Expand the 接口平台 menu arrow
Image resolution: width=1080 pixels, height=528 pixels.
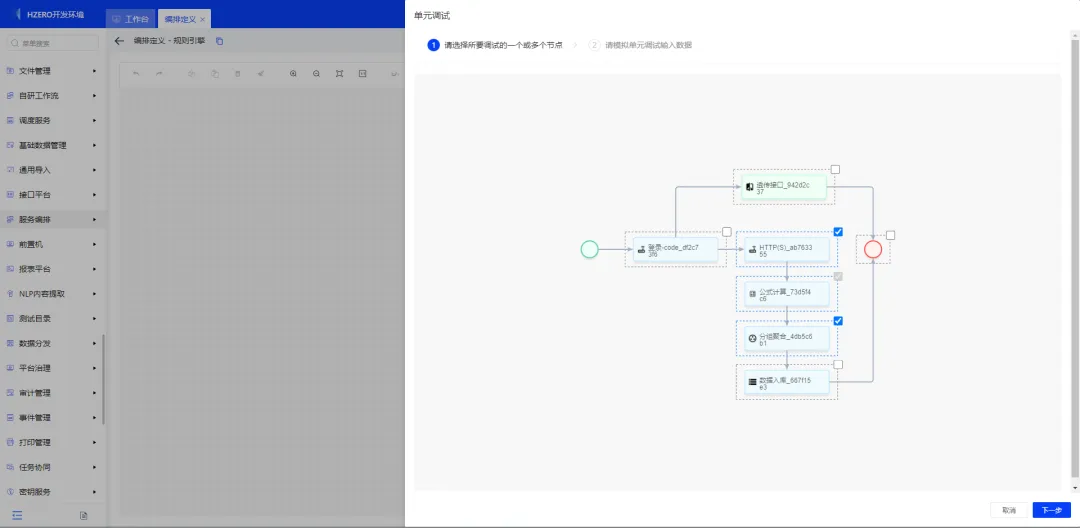point(94,195)
